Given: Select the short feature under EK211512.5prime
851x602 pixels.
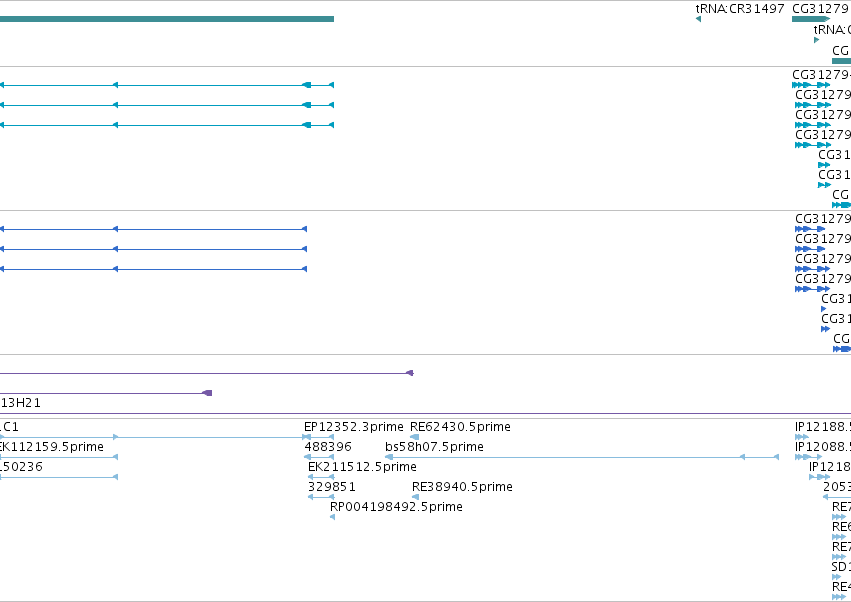Looking at the screenshot, I should 321,477.
